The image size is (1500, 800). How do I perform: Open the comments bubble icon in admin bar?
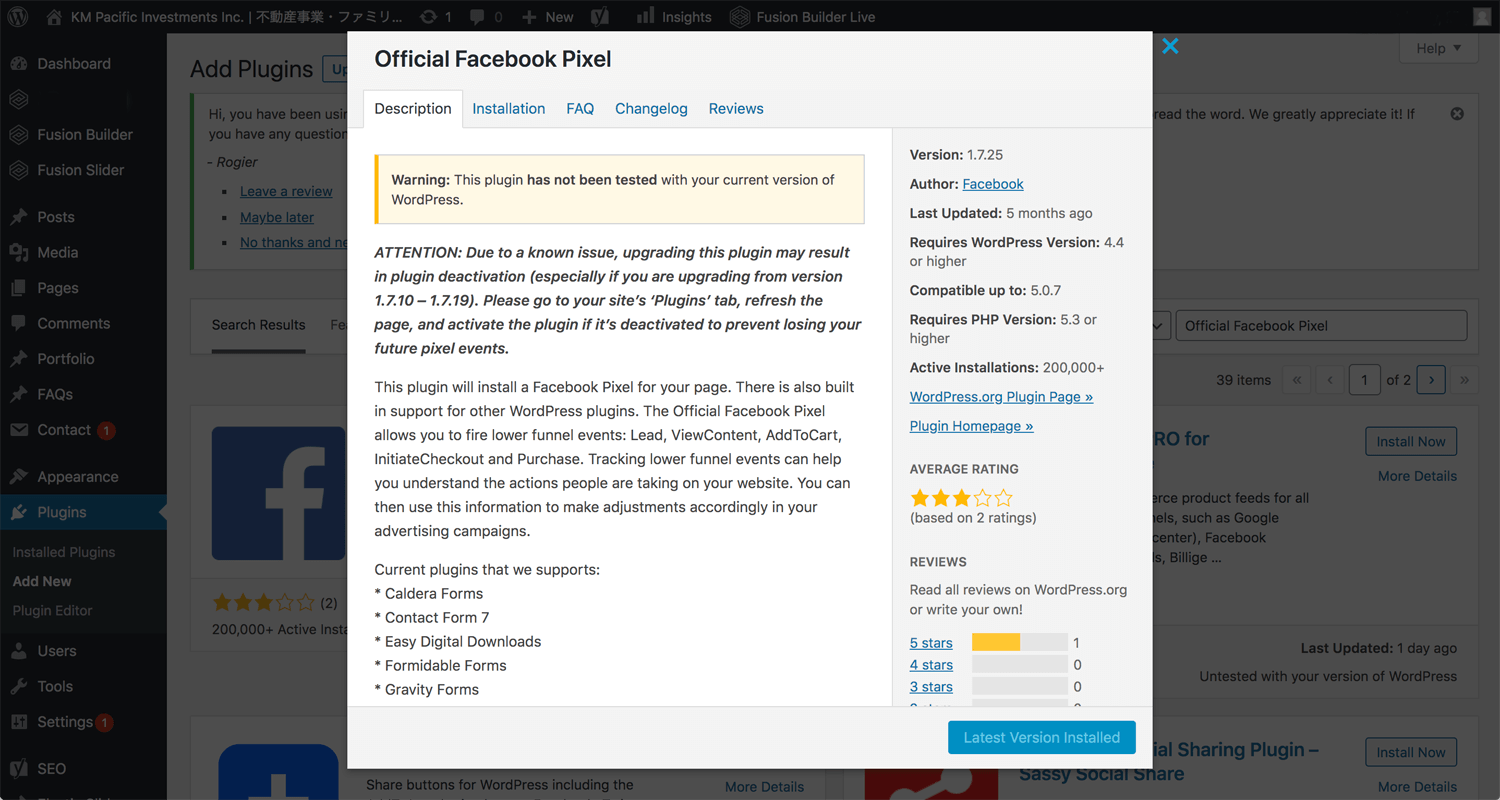[476, 17]
